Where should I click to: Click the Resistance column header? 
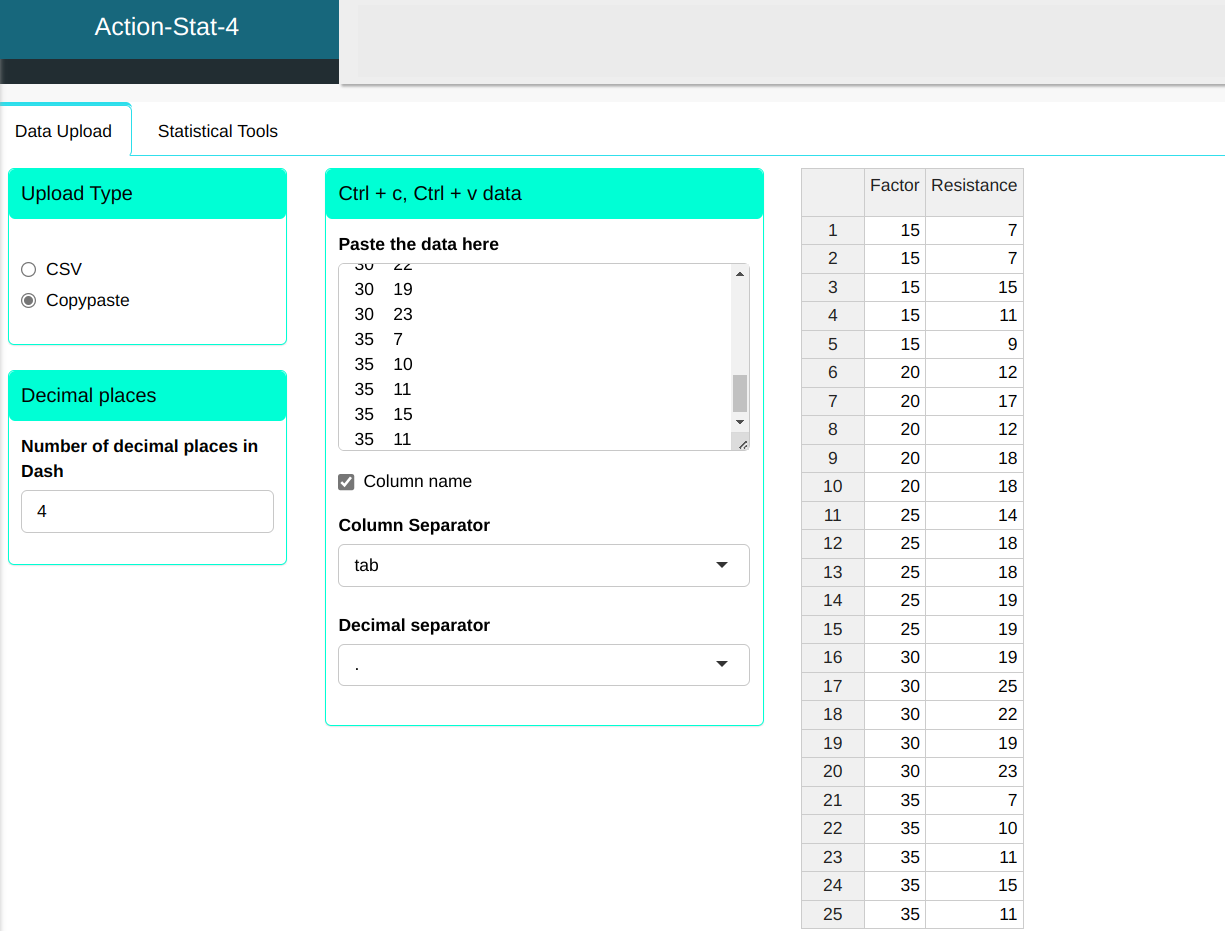(973, 186)
